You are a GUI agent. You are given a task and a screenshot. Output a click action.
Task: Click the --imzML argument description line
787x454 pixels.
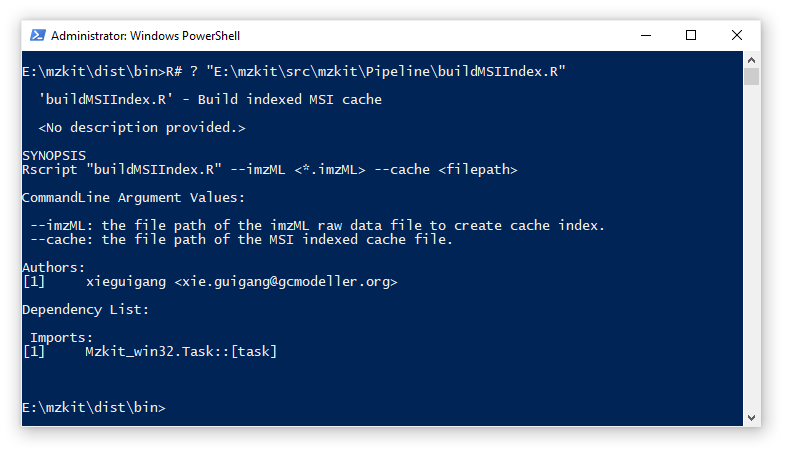317,225
